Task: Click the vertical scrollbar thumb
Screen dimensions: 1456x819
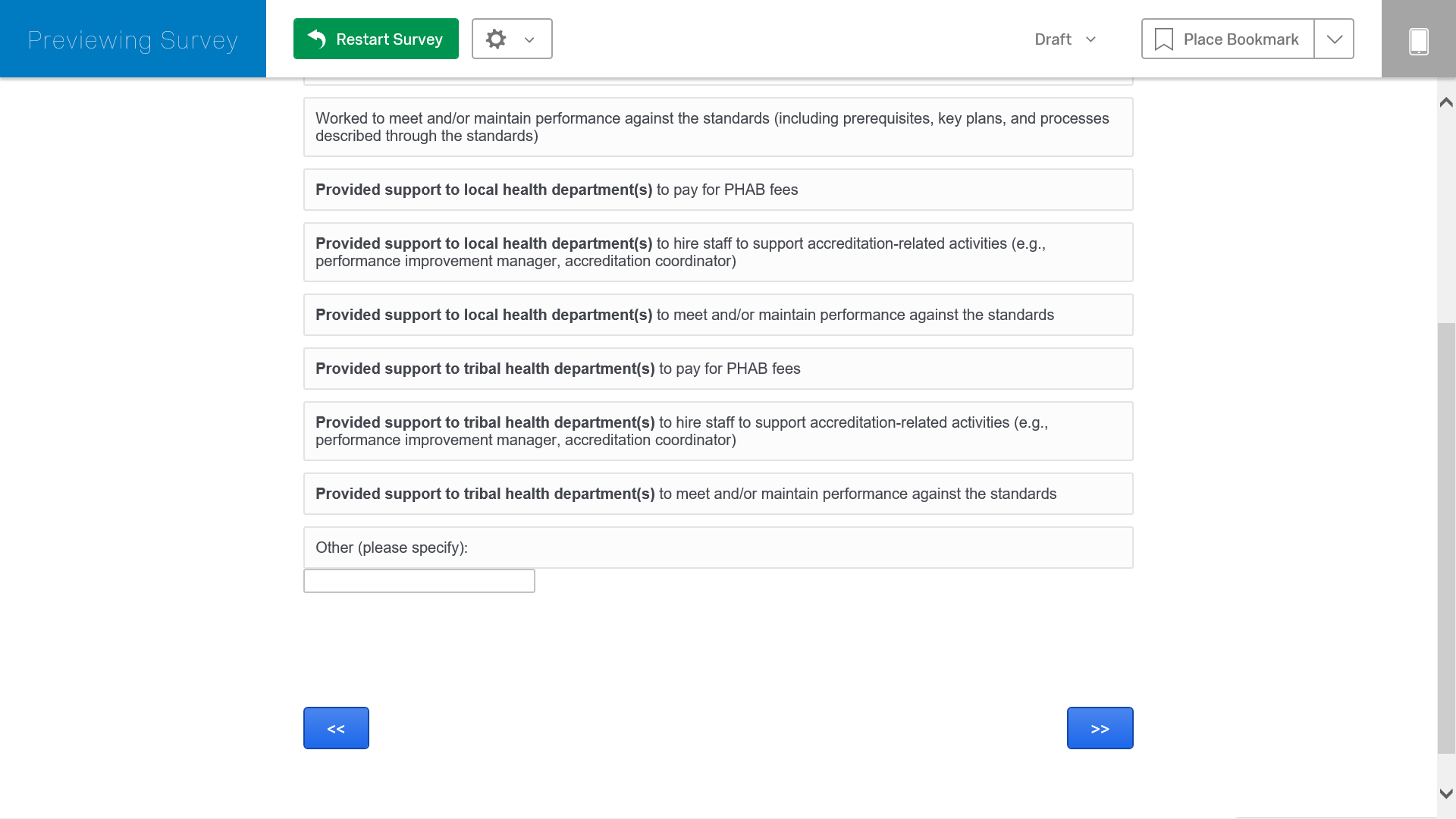Action: coord(1446,538)
